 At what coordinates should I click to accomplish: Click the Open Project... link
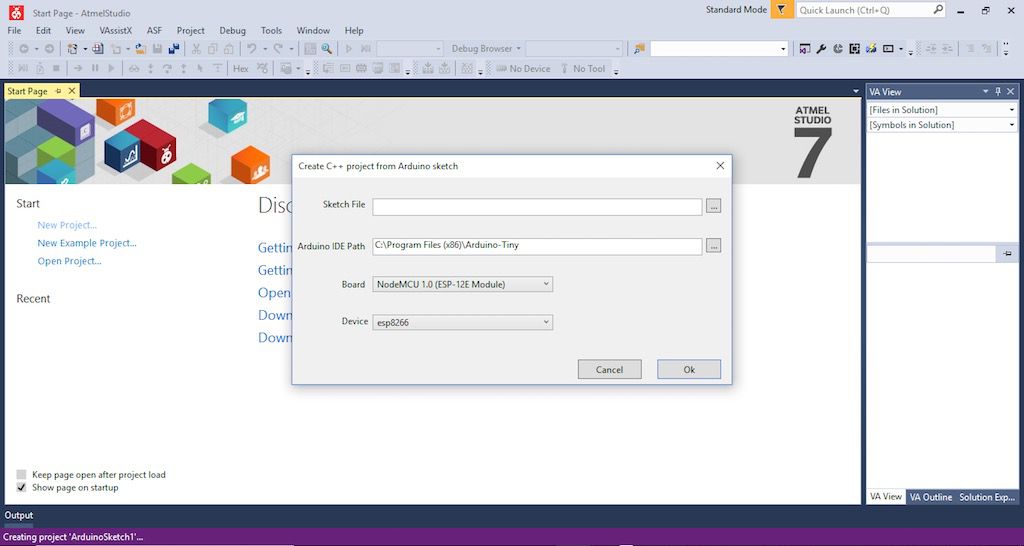click(69, 261)
